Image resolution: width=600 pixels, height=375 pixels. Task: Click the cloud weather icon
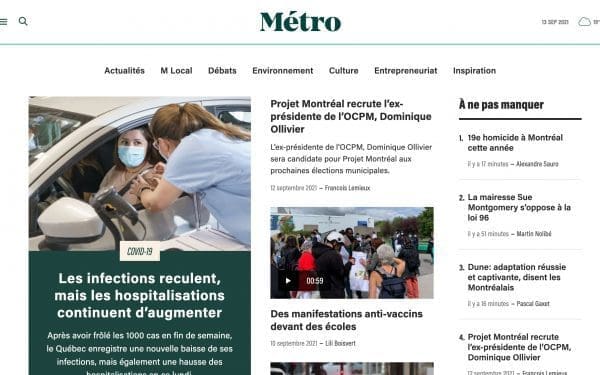coord(584,21)
